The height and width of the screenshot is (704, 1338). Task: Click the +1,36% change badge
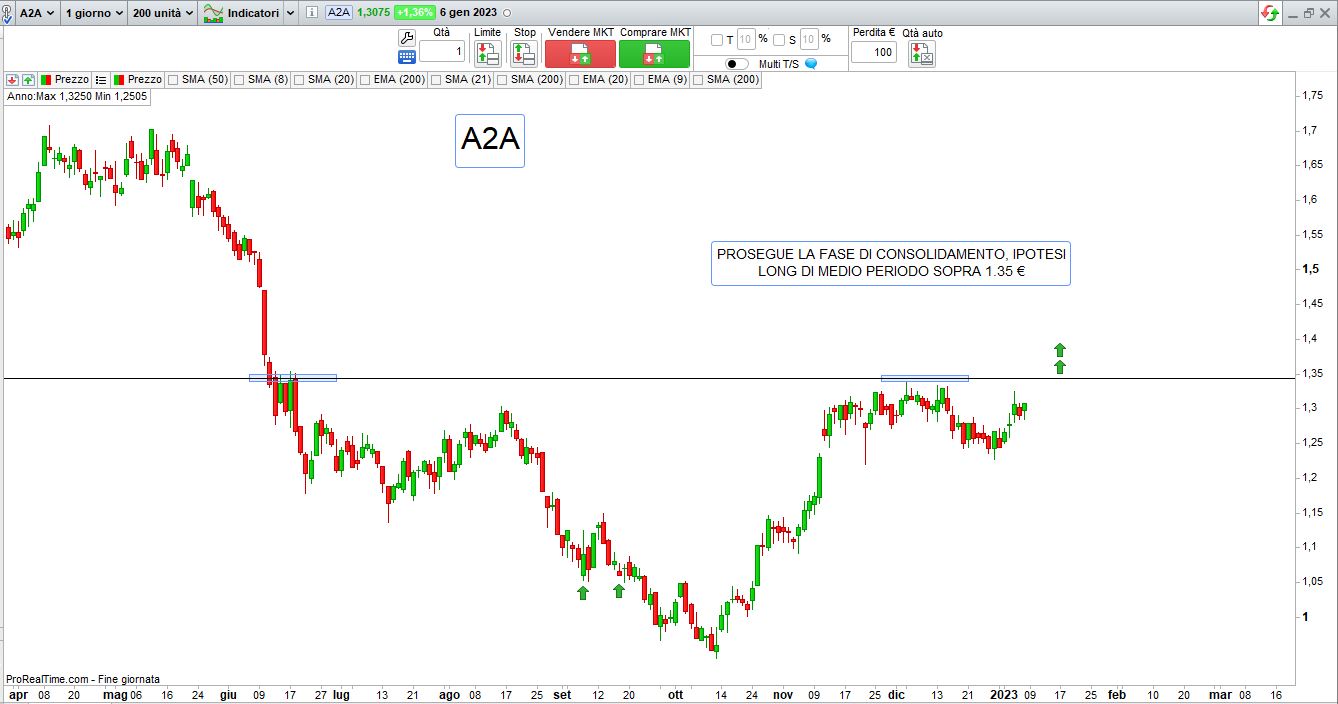[x=414, y=13]
